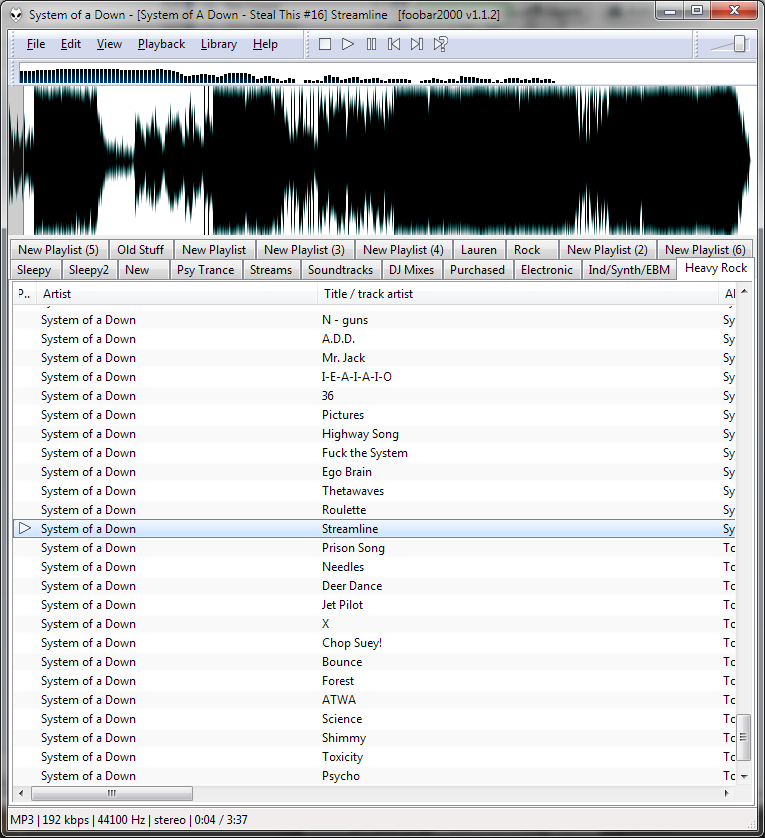Open the Lauren playlist tab
Image resolution: width=765 pixels, height=838 pixels.
point(479,250)
